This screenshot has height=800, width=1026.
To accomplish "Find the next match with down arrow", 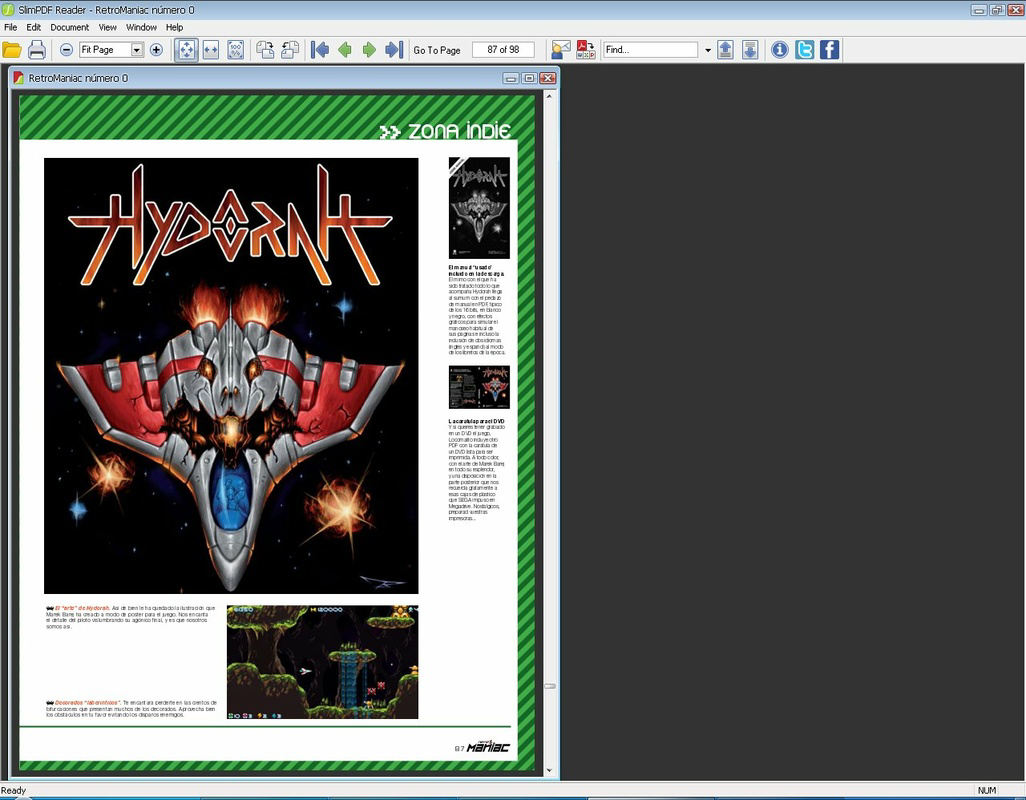I will pyautogui.click(x=750, y=50).
